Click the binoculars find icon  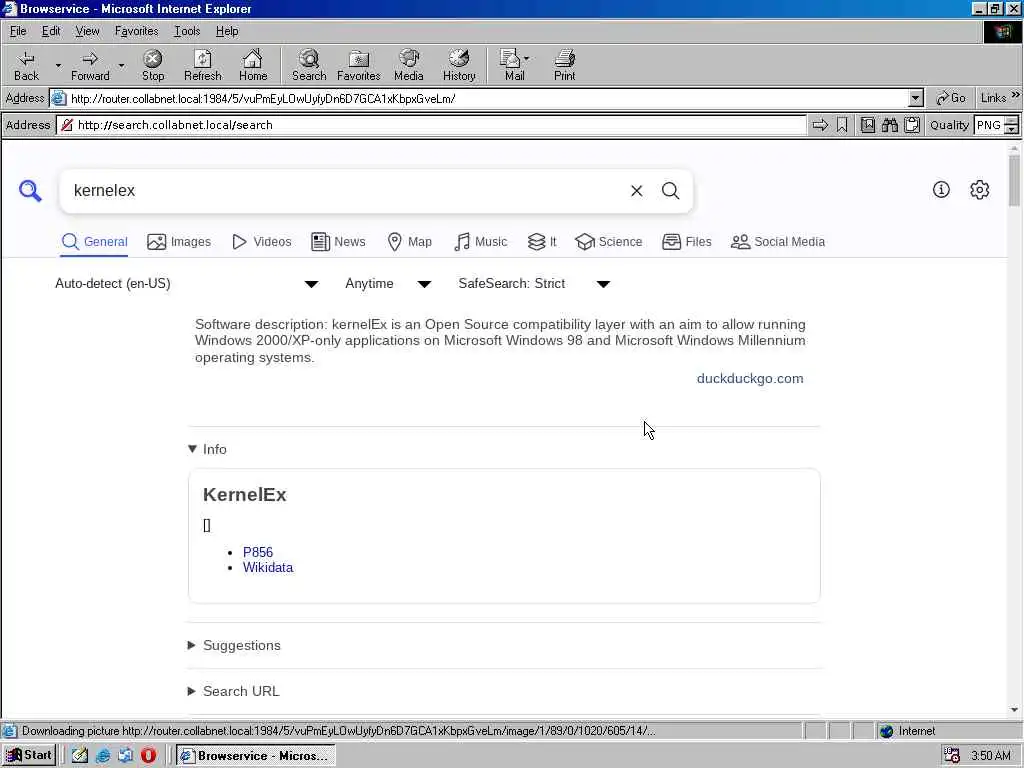point(889,125)
